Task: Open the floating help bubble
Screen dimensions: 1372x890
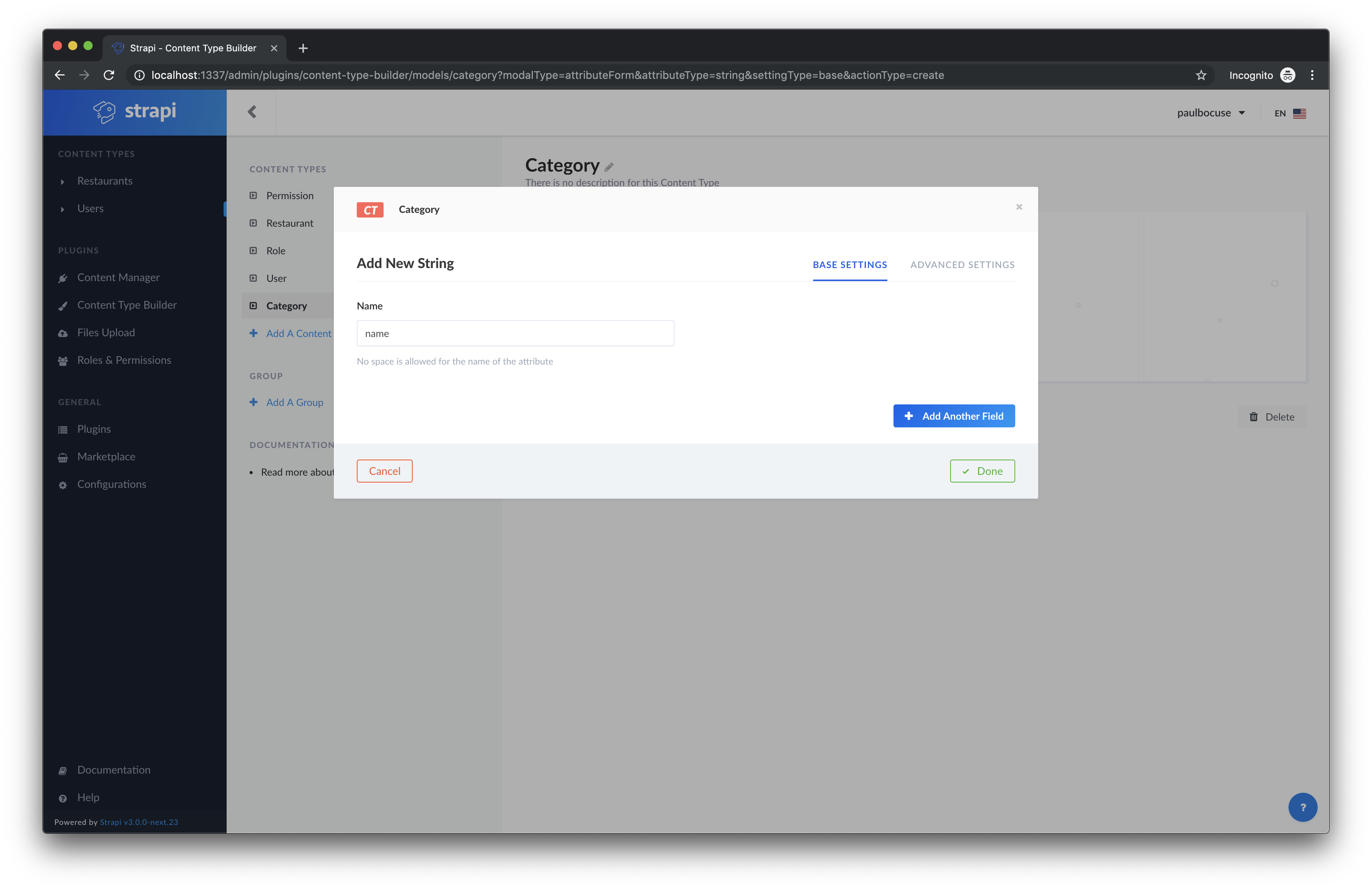Action: pyautogui.click(x=1303, y=807)
